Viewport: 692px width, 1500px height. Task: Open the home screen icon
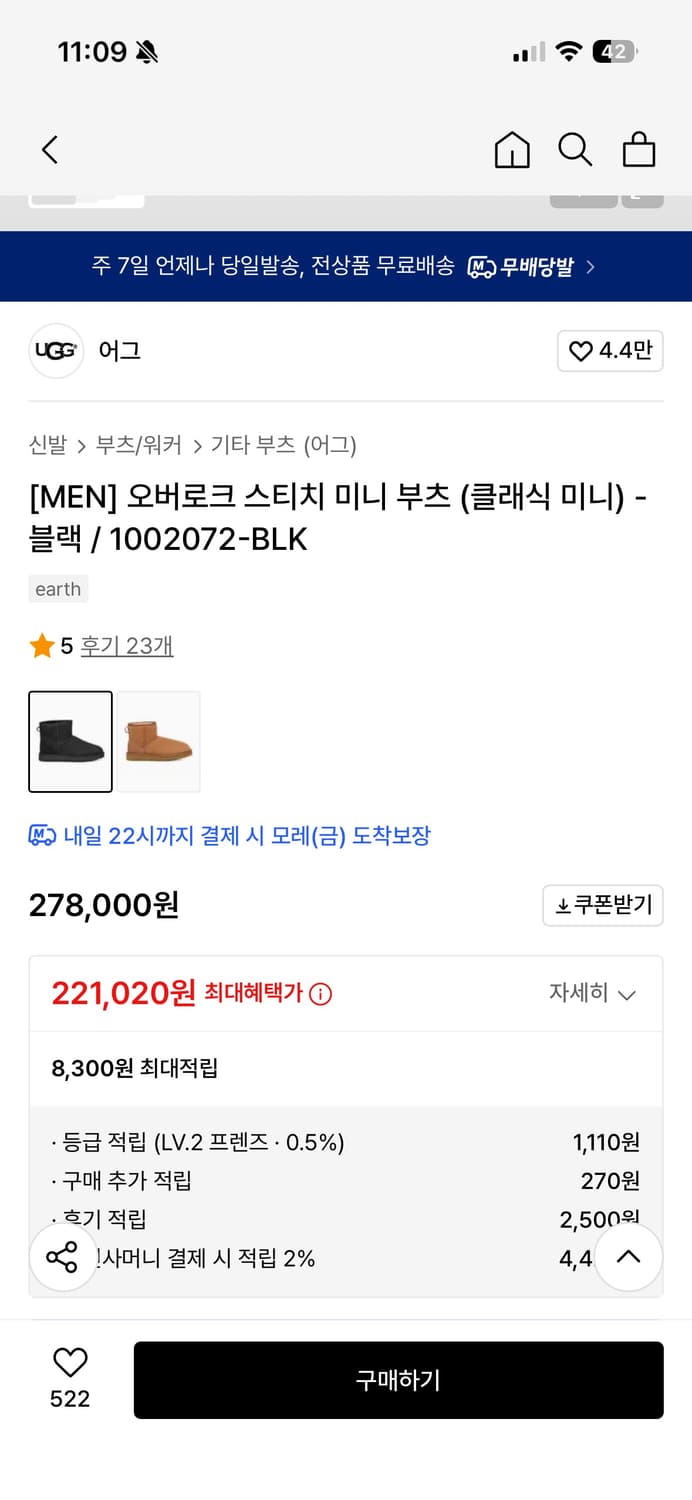coord(512,150)
